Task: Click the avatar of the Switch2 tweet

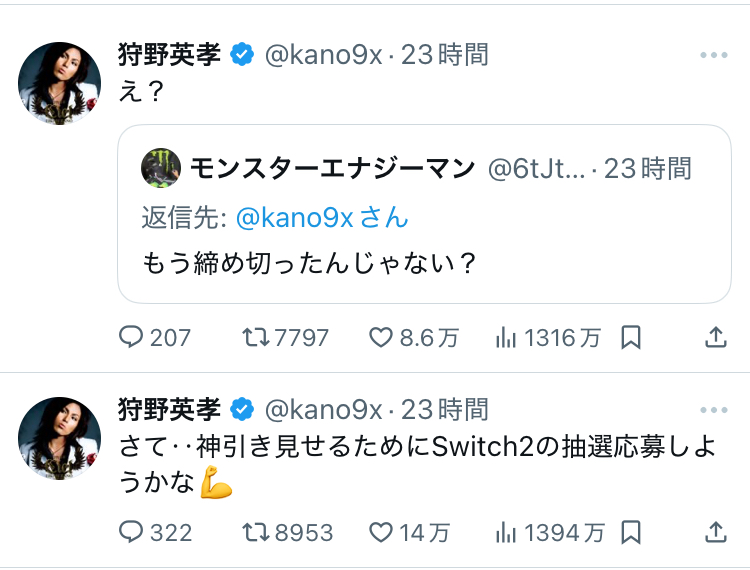Action: pyautogui.click(x=60, y=438)
